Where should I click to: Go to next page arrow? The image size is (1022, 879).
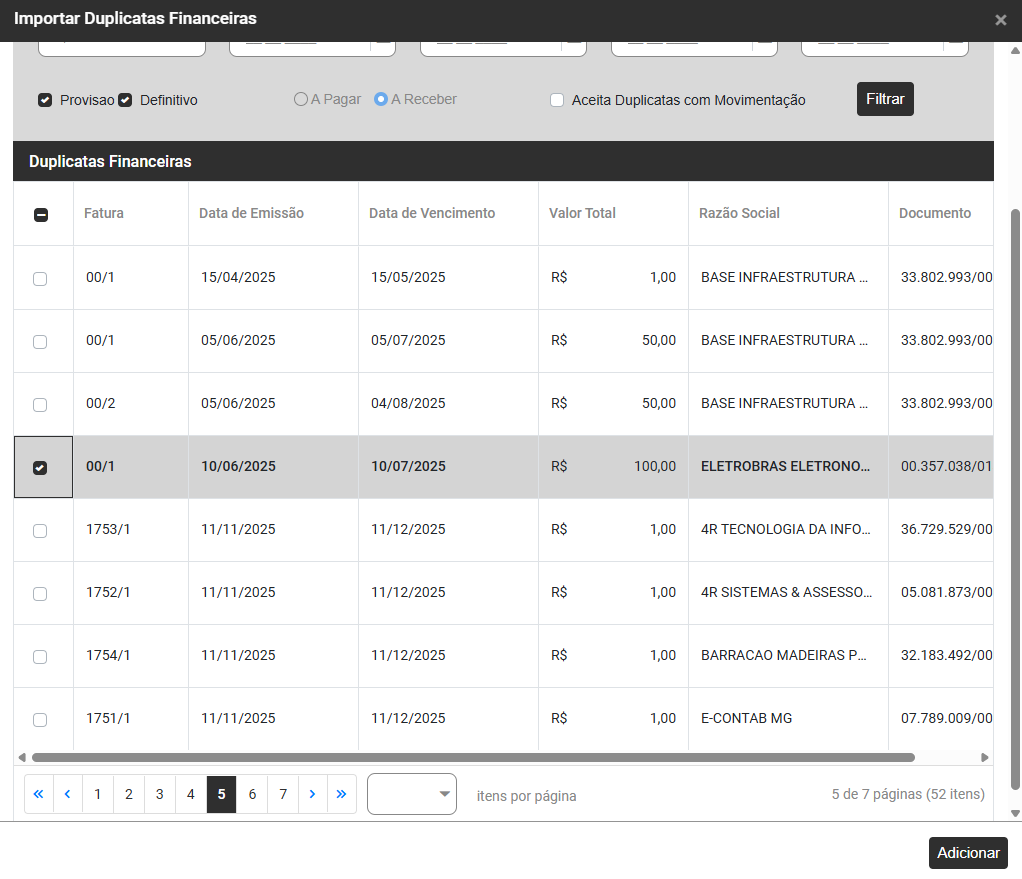pos(312,794)
